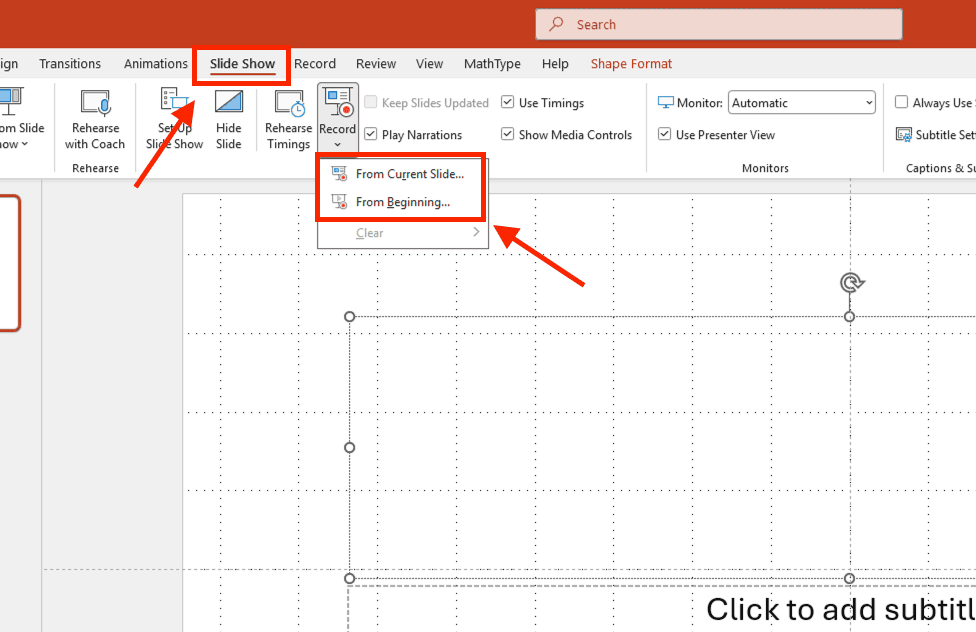Click the Record icon in ribbon
976x632 pixels.
pos(338,102)
